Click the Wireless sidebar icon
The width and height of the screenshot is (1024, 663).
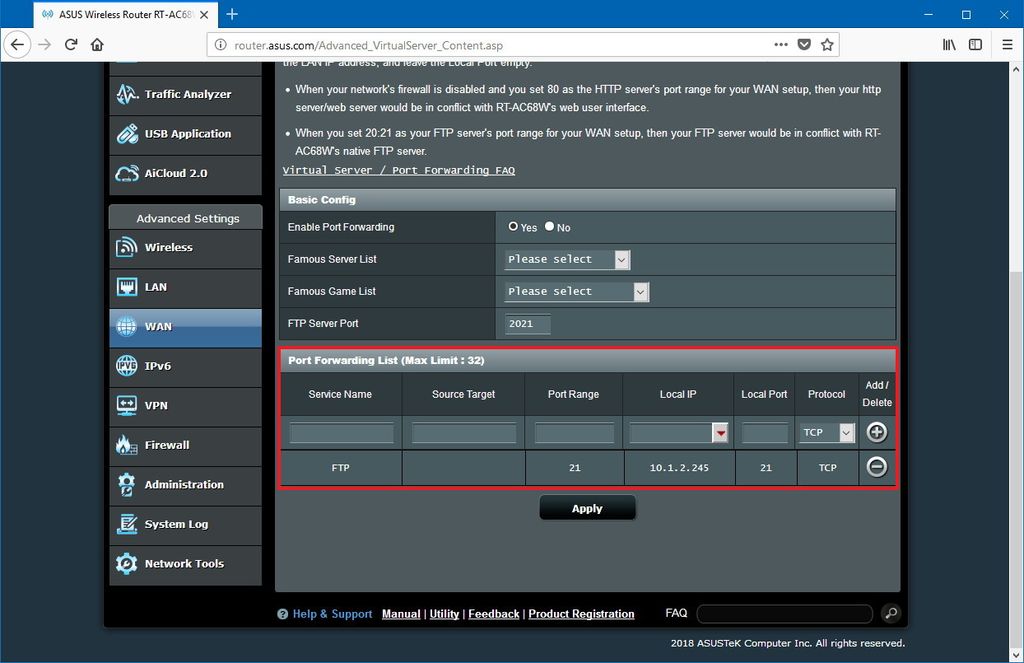click(127, 248)
